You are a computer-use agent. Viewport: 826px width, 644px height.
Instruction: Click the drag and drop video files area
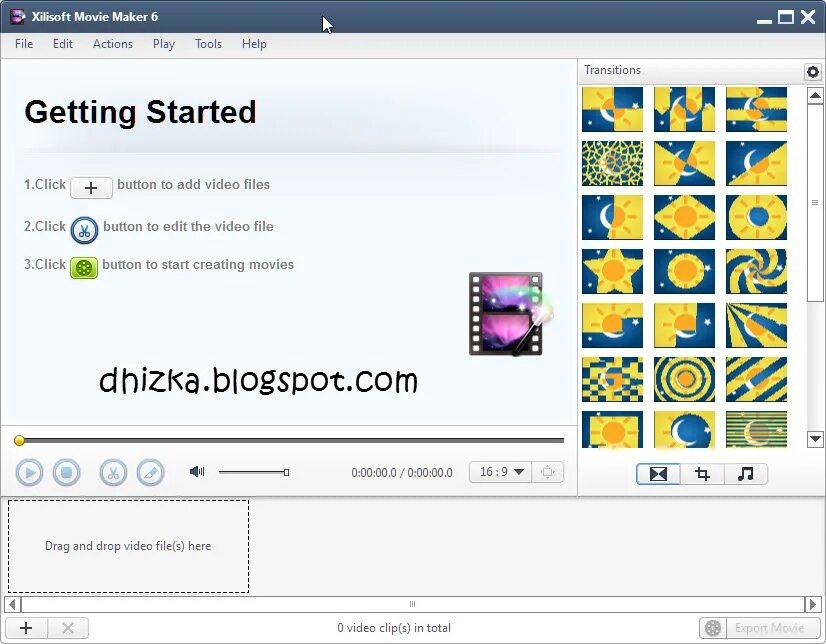click(128, 546)
